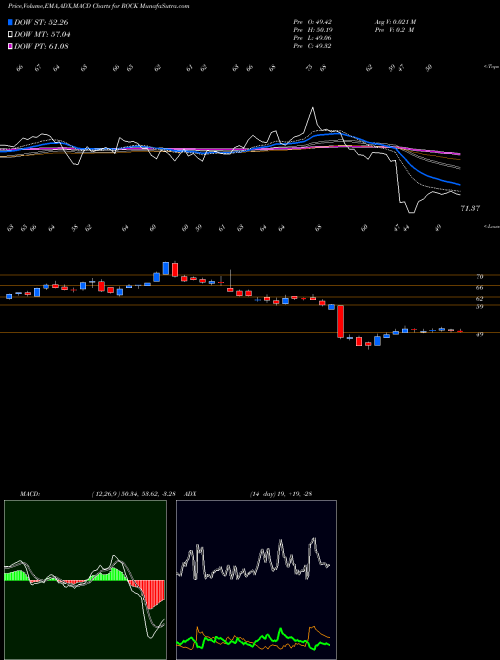This screenshot has height=660, width=500.
Task: Select the 'DOW ST: 52.26' legend text
Action: coord(41,22)
